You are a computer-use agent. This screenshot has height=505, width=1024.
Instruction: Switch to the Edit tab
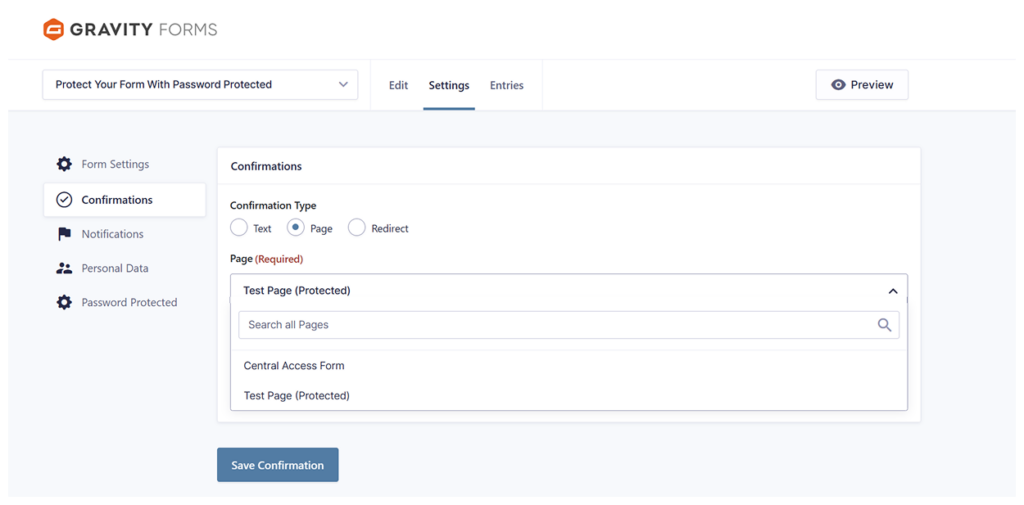point(398,85)
